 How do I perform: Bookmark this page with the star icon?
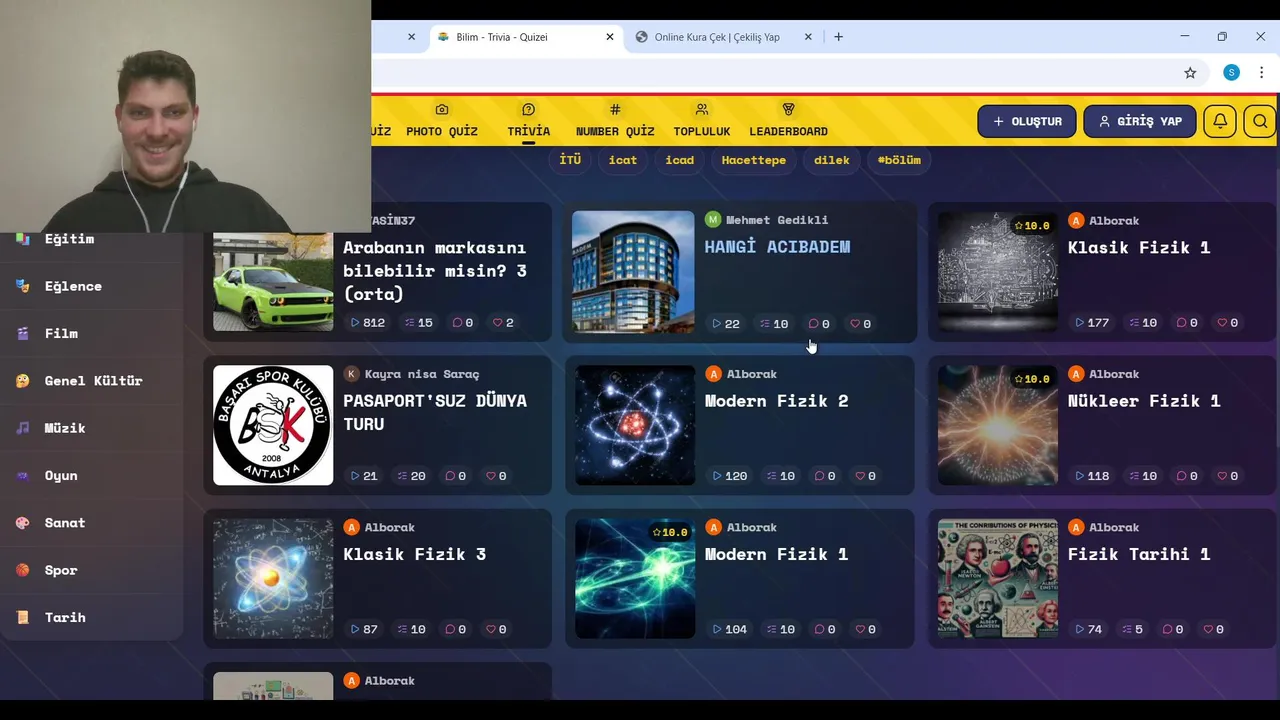click(1190, 73)
